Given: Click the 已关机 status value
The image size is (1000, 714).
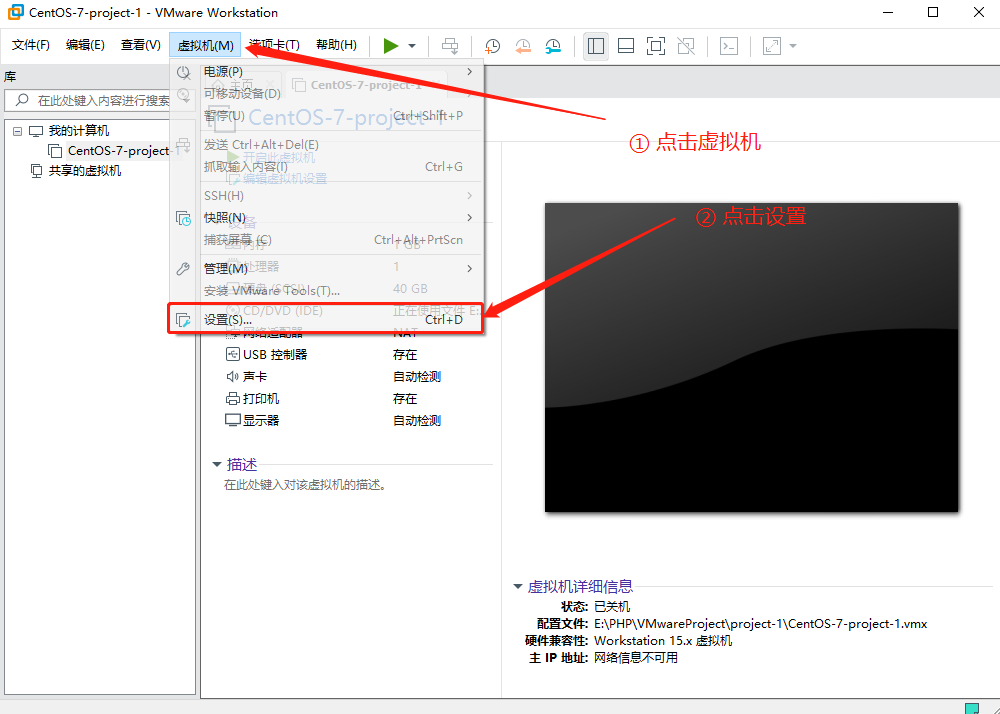Looking at the screenshot, I should click(x=612, y=606).
